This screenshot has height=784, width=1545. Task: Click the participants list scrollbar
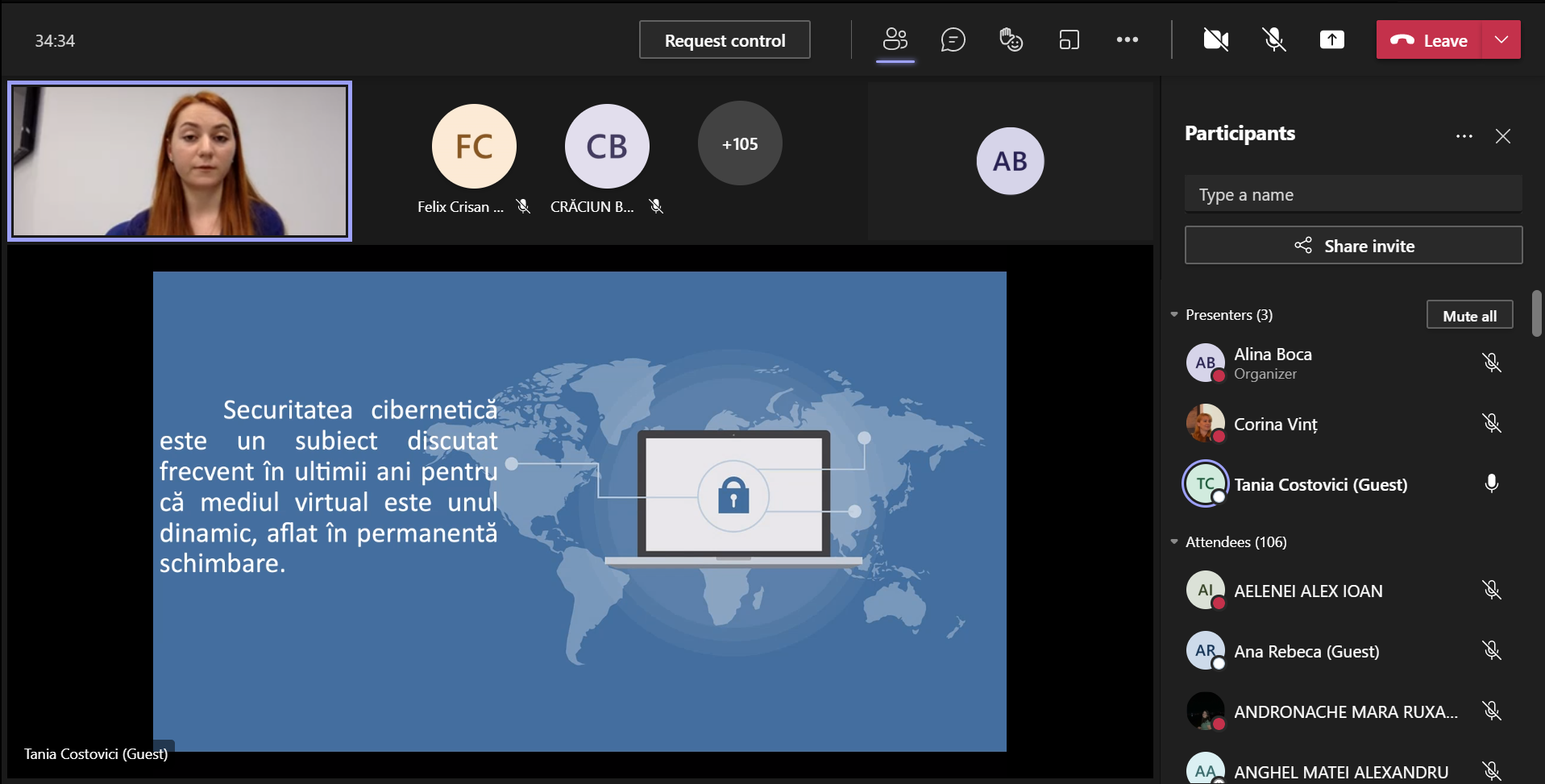pyautogui.click(x=1536, y=314)
